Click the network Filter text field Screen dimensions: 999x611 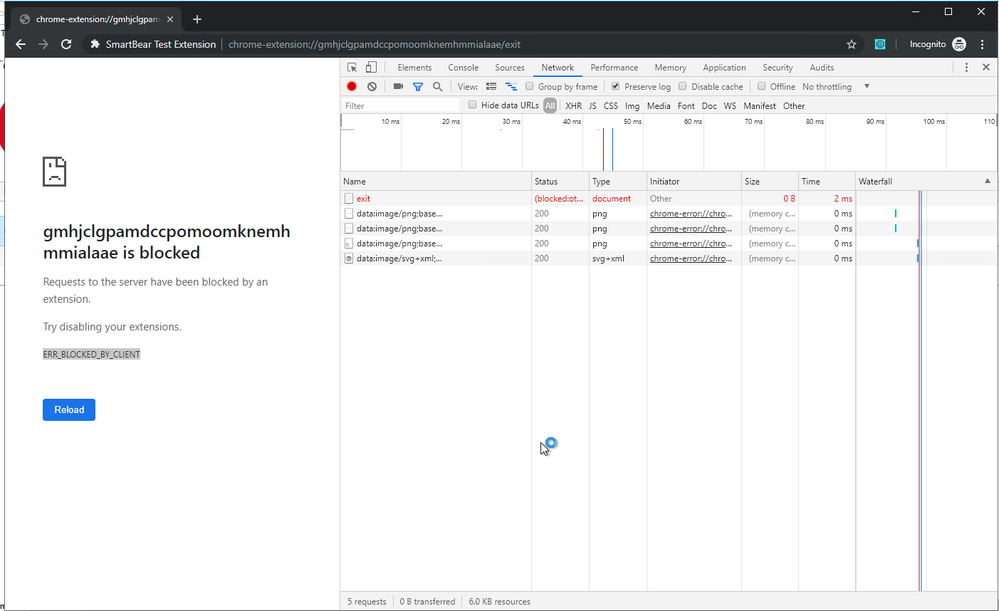click(x=400, y=106)
